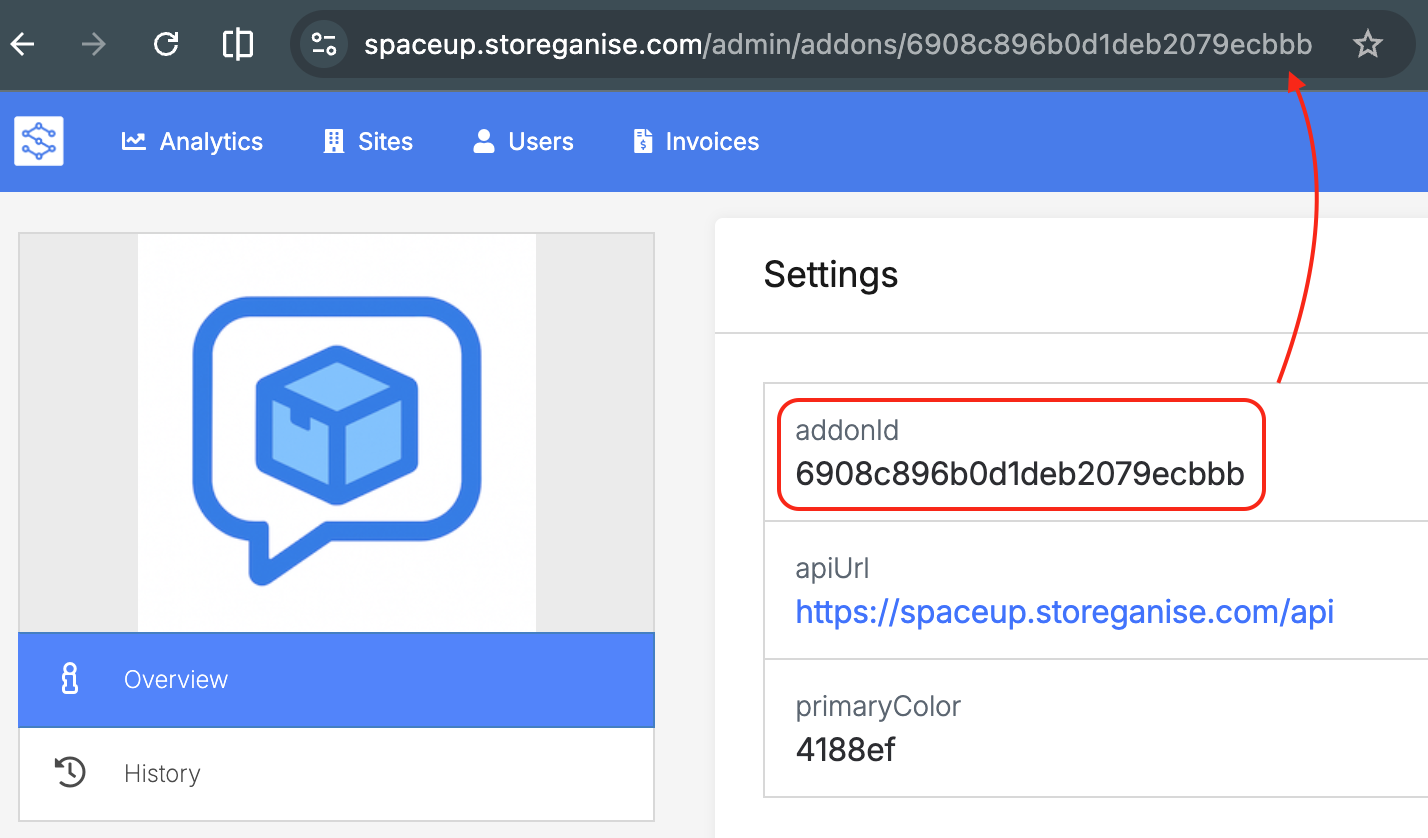Click the Analytics chart icon
The image size is (1428, 838).
click(134, 141)
